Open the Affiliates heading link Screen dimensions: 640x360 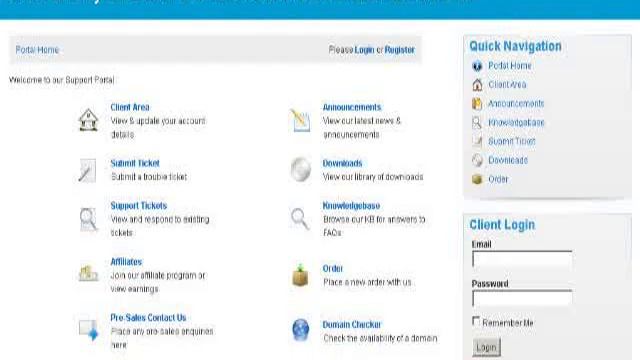(126, 262)
